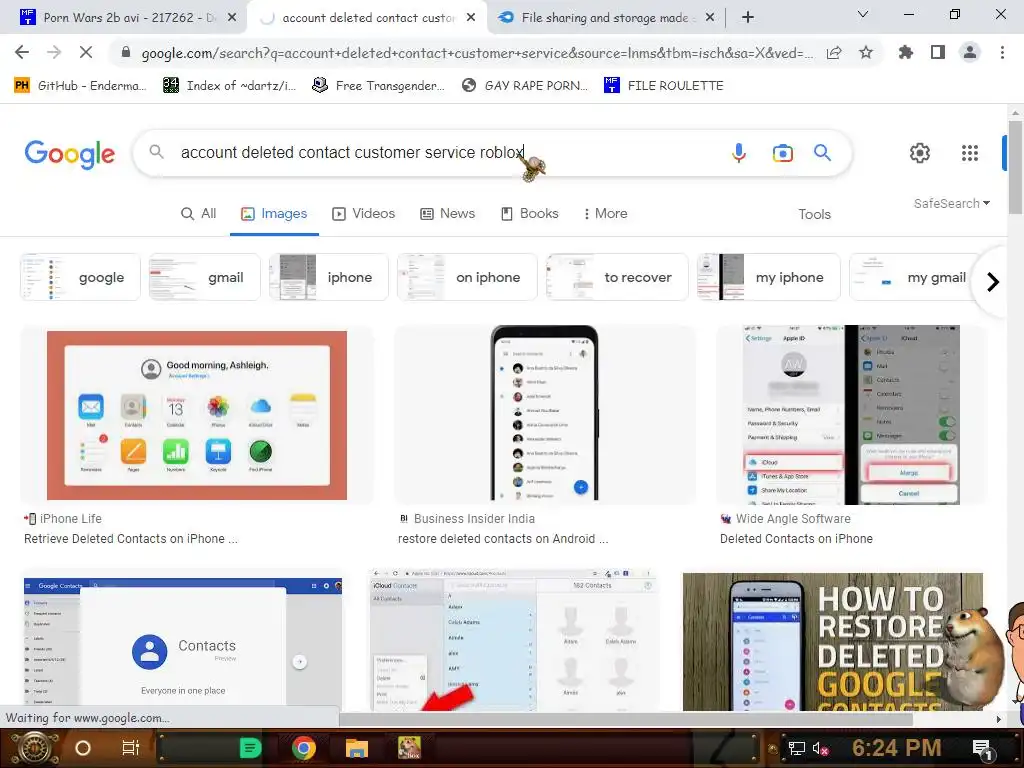Click the Good morning, Ashleigh image thumbnail
Image resolution: width=1024 pixels, height=768 pixels.
coord(197,415)
